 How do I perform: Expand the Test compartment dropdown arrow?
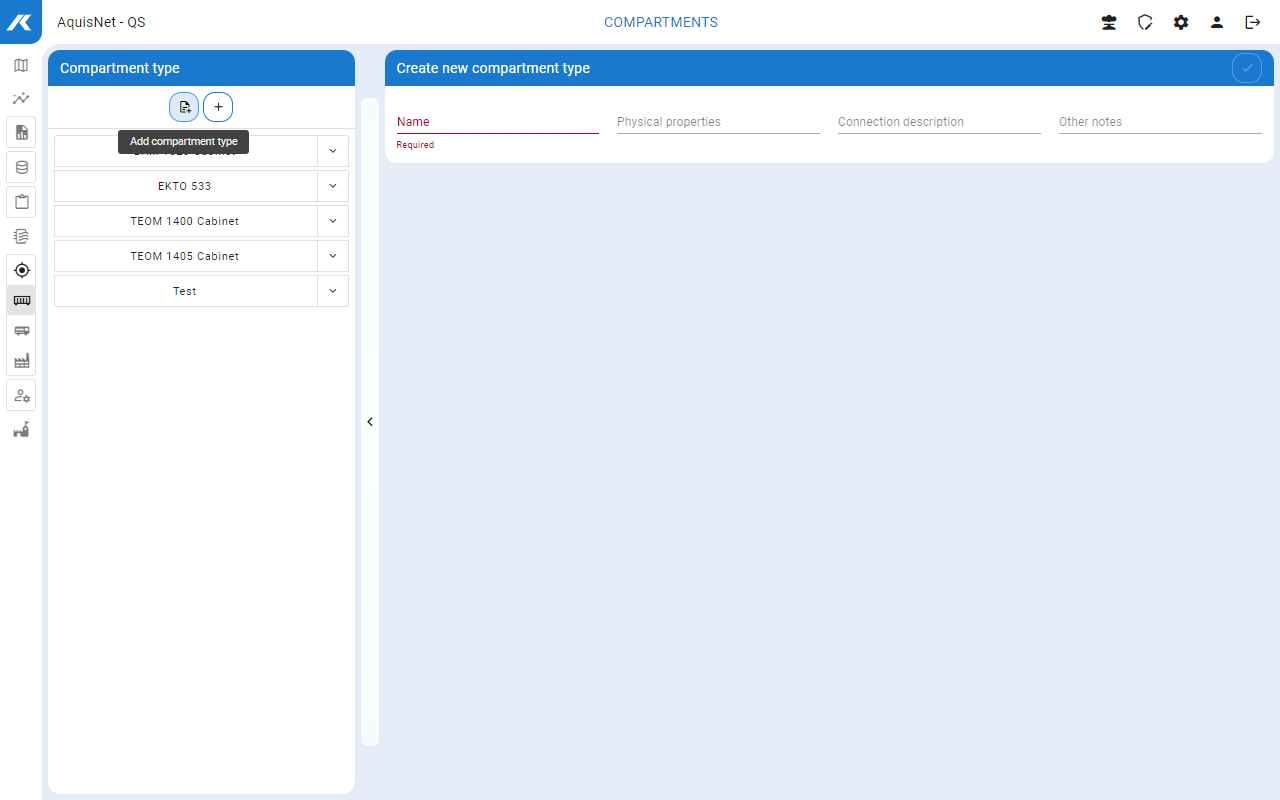pyautogui.click(x=333, y=291)
